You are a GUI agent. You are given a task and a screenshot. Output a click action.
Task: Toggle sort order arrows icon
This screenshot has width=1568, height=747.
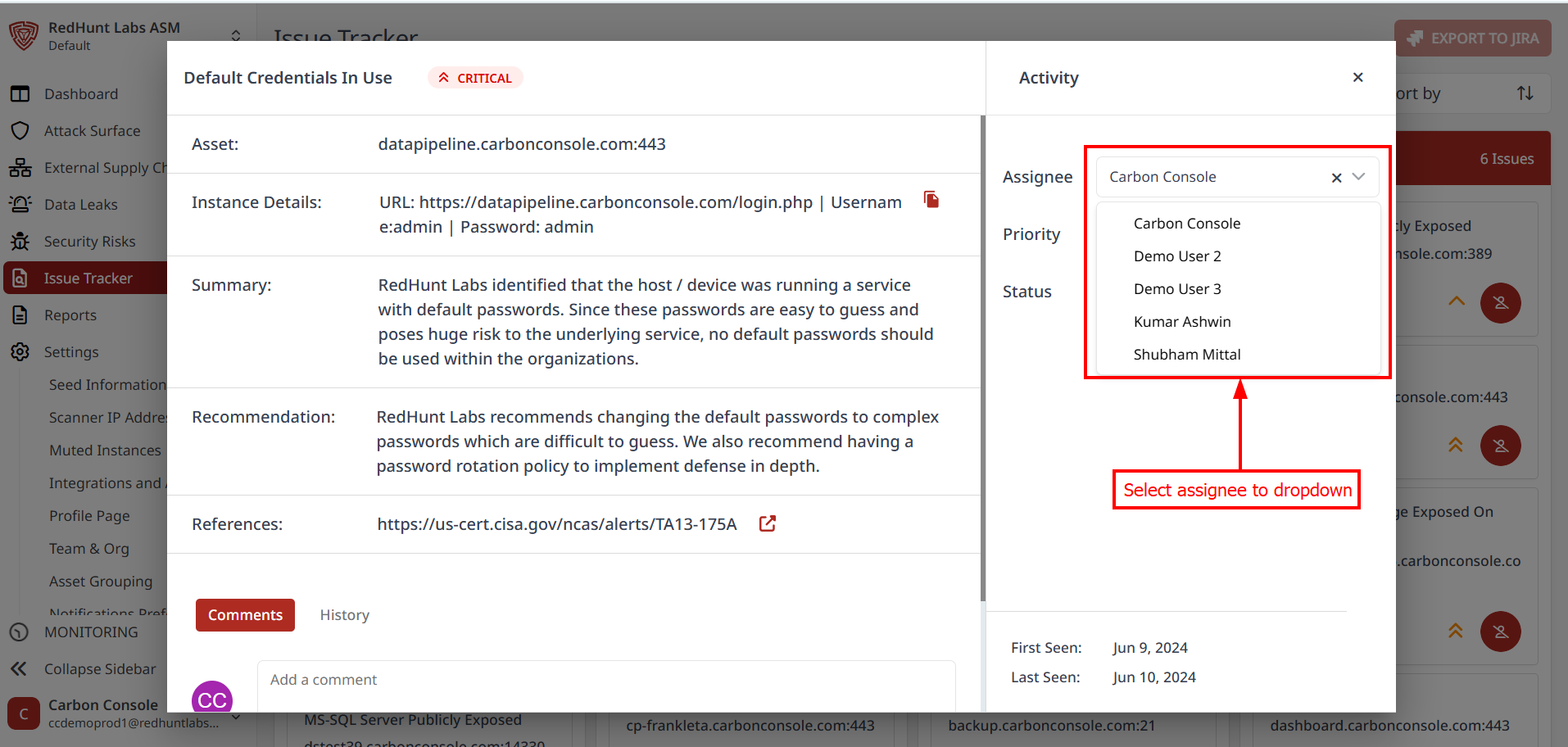1525,93
